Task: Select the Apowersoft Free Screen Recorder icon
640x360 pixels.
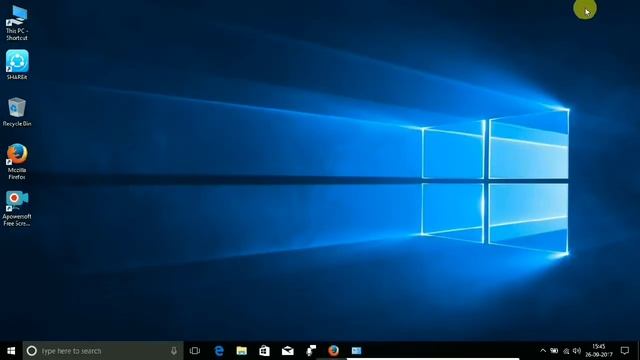Action: pos(17,208)
